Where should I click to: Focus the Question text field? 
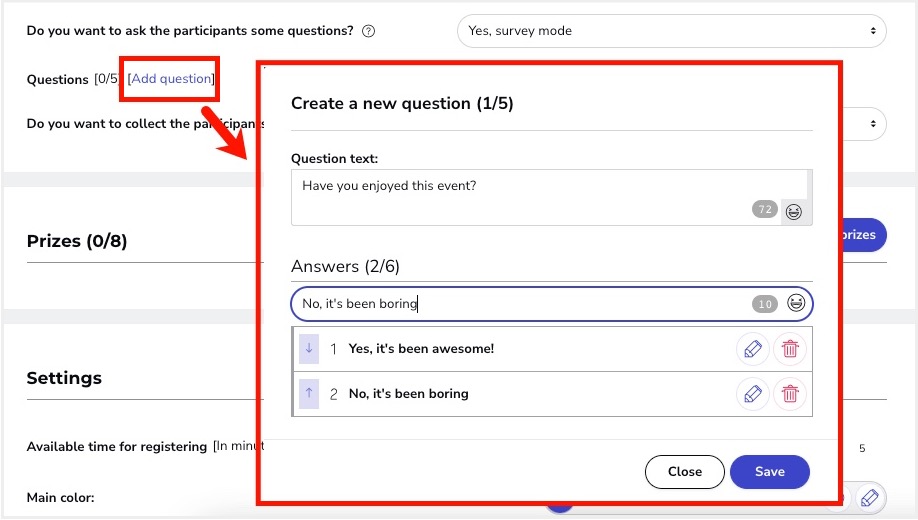[552, 197]
